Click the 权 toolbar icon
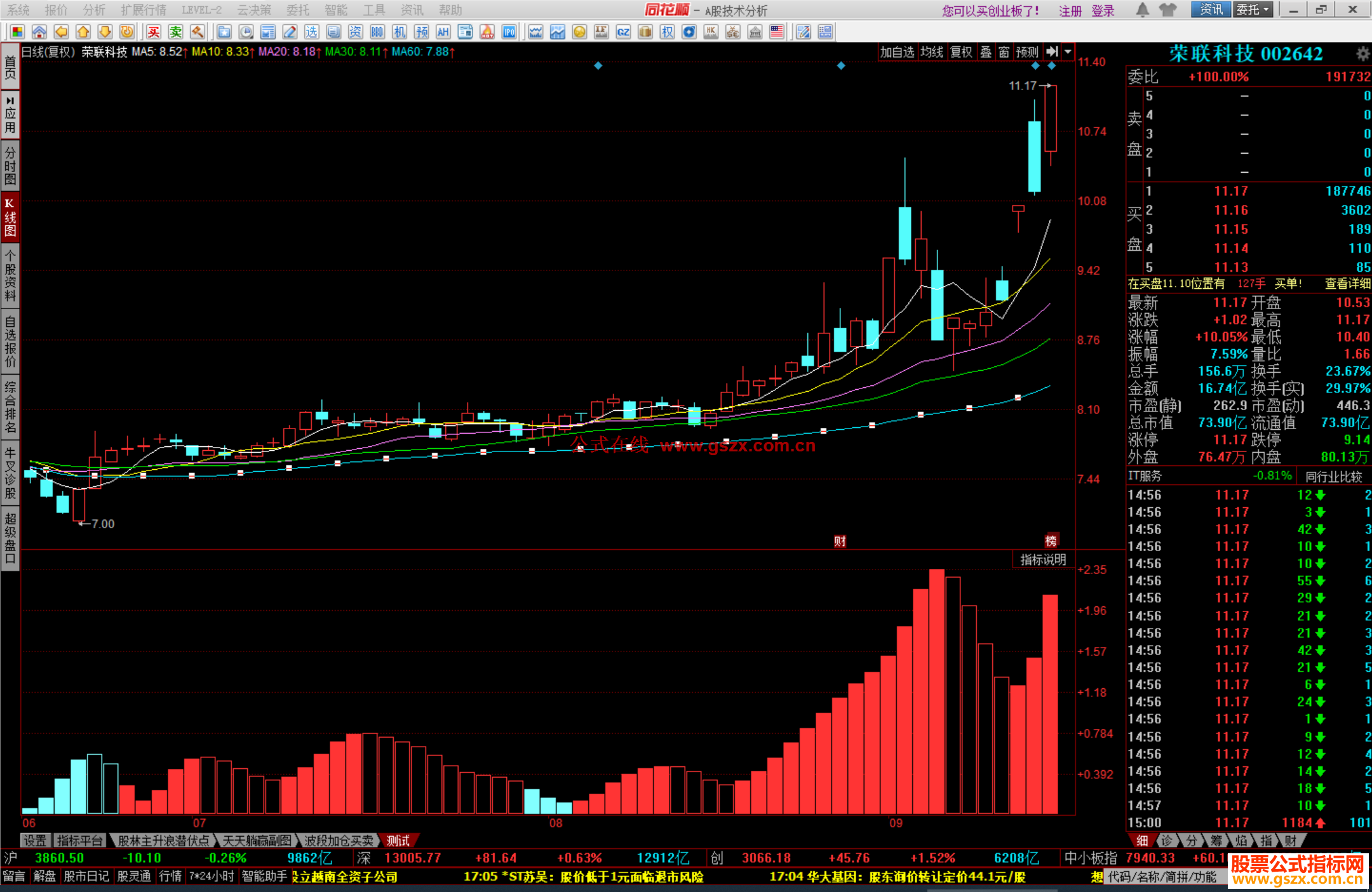This screenshot has width=1372, height=892. (667, 32)
